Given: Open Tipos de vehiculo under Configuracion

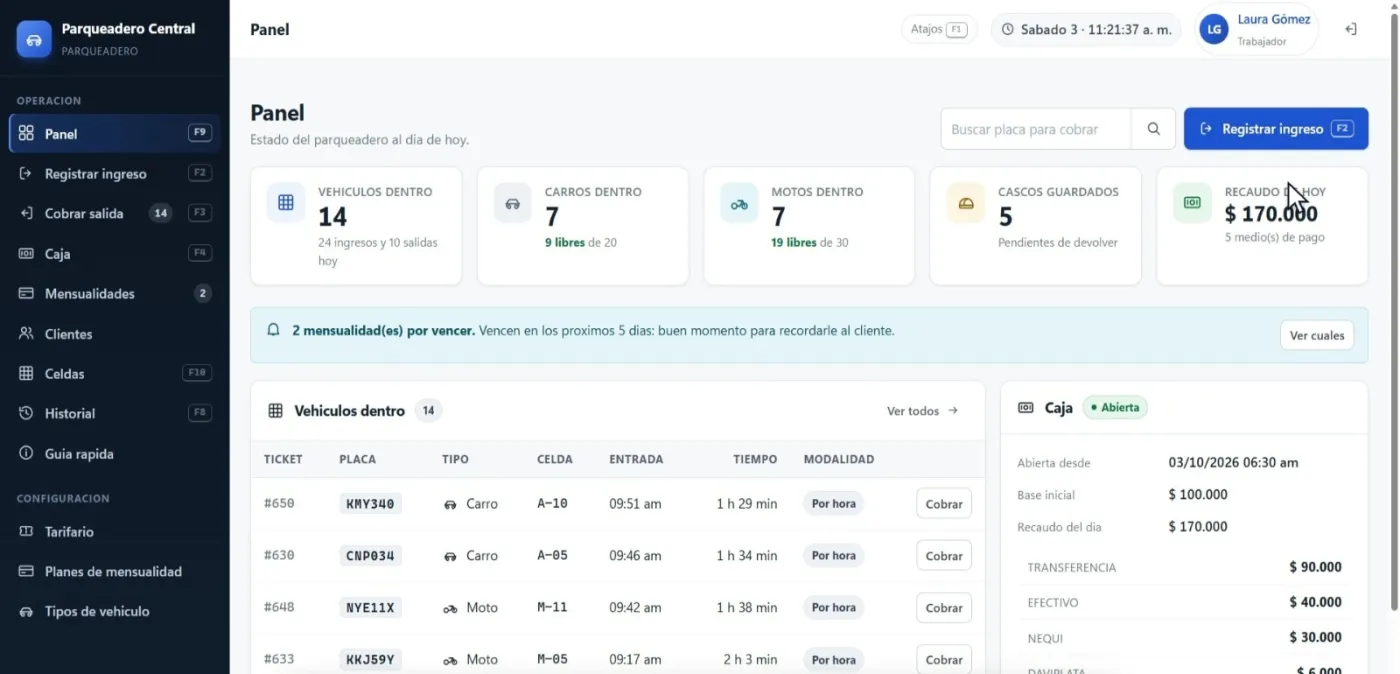Looking at the screenshot, I should coord(115,611).
